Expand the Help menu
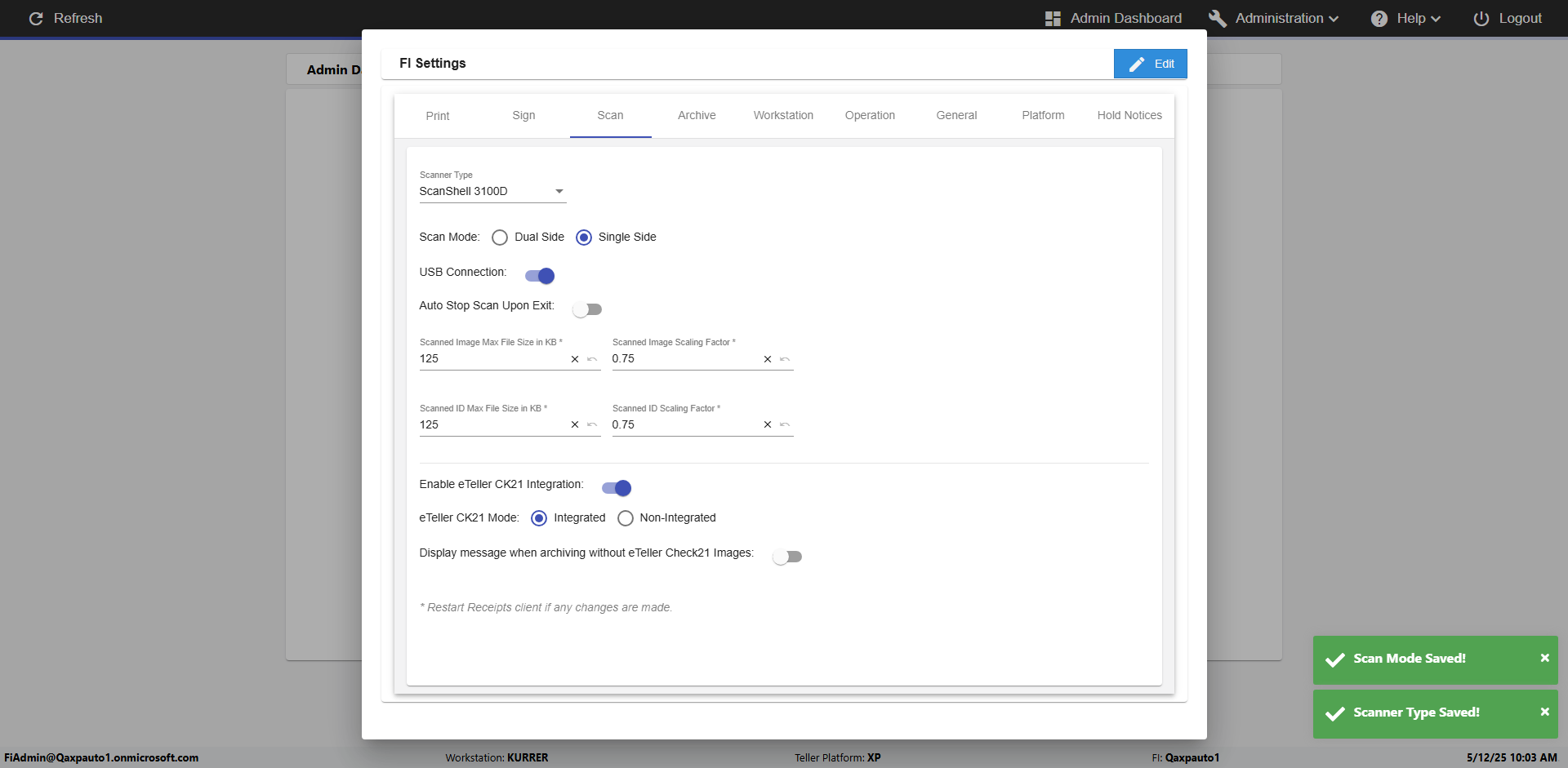 [1405, 18]
